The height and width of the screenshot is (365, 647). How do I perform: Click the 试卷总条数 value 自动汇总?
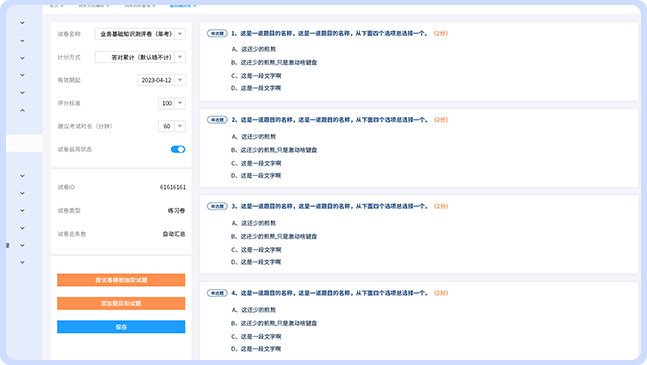pos(174,234)
